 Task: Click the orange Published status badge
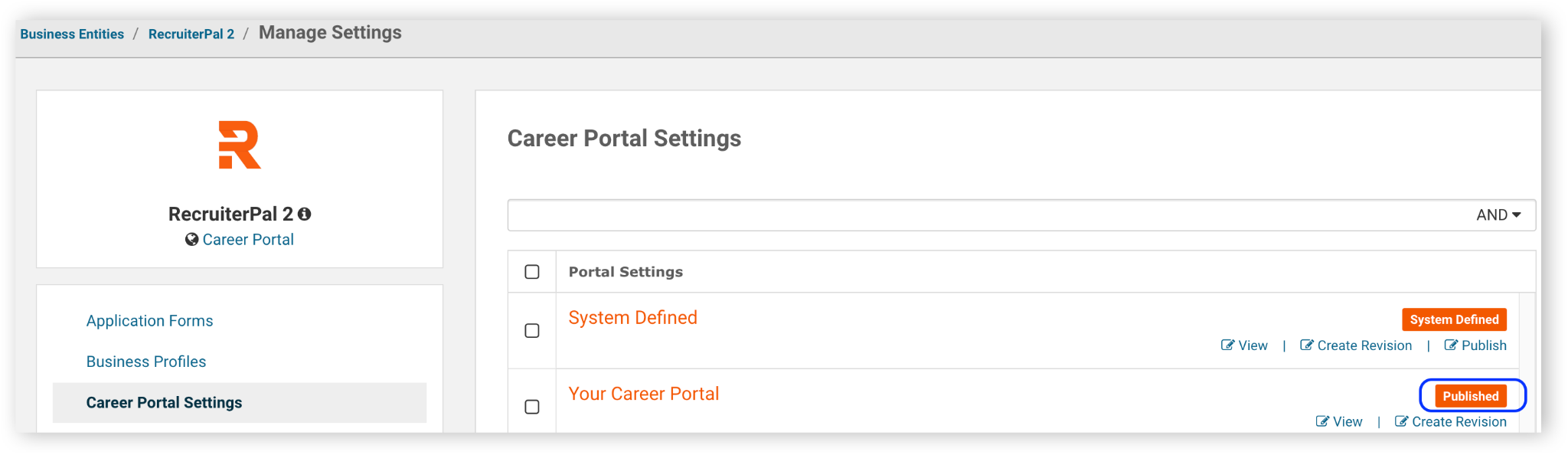(1471, 396)
